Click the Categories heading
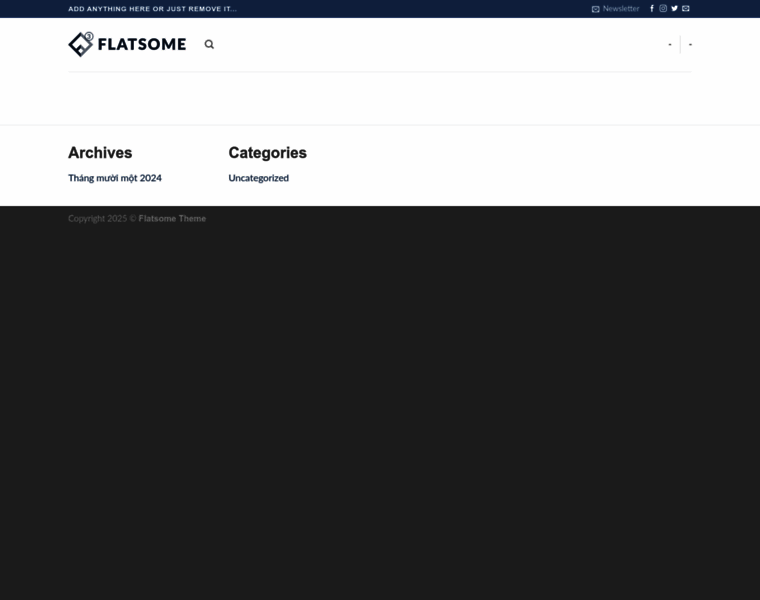This screenshot has width=760, height=600. [x=268, y=153]
